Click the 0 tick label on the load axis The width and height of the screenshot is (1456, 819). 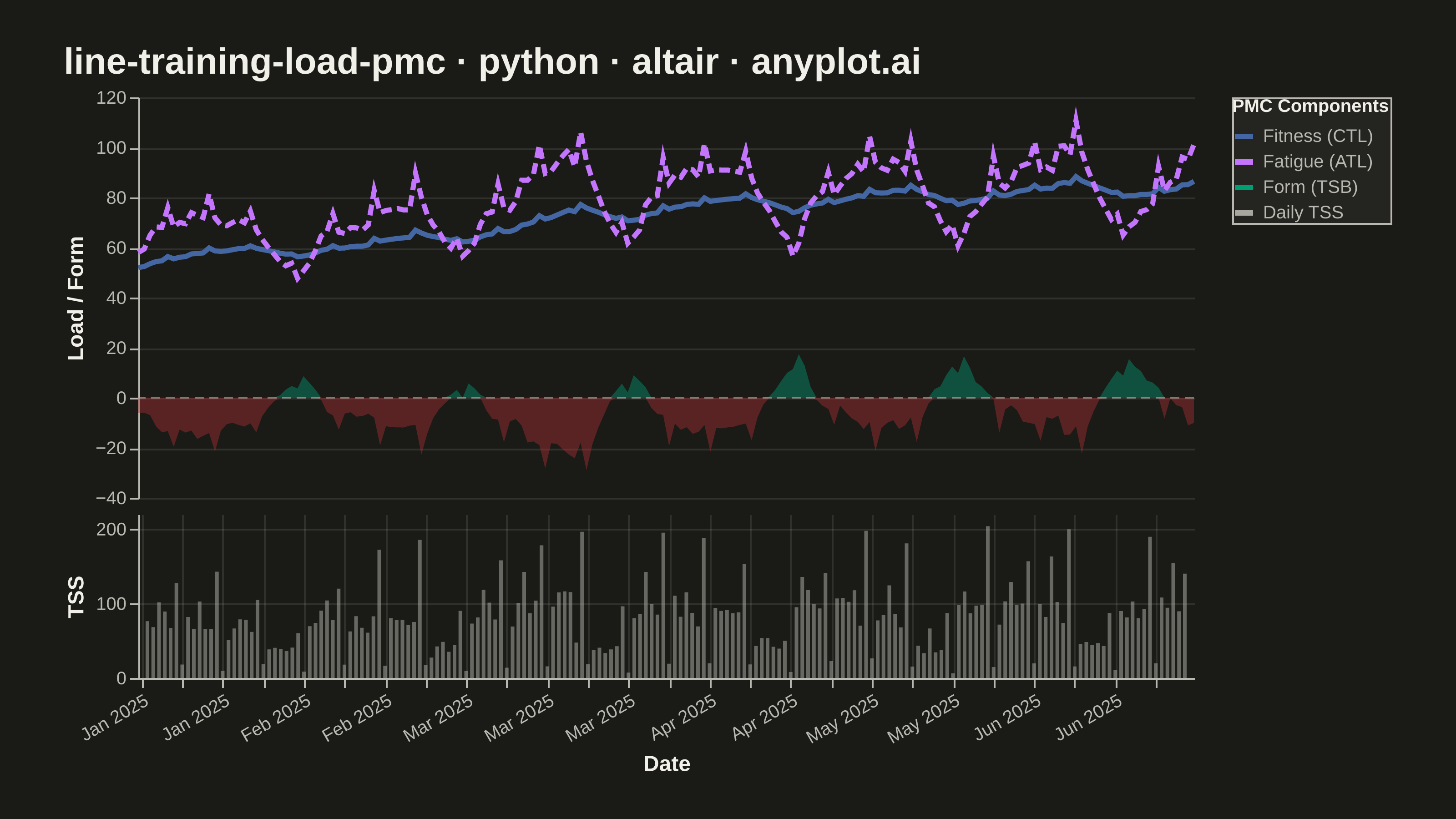pyautogui.click(x=121, y=399)
